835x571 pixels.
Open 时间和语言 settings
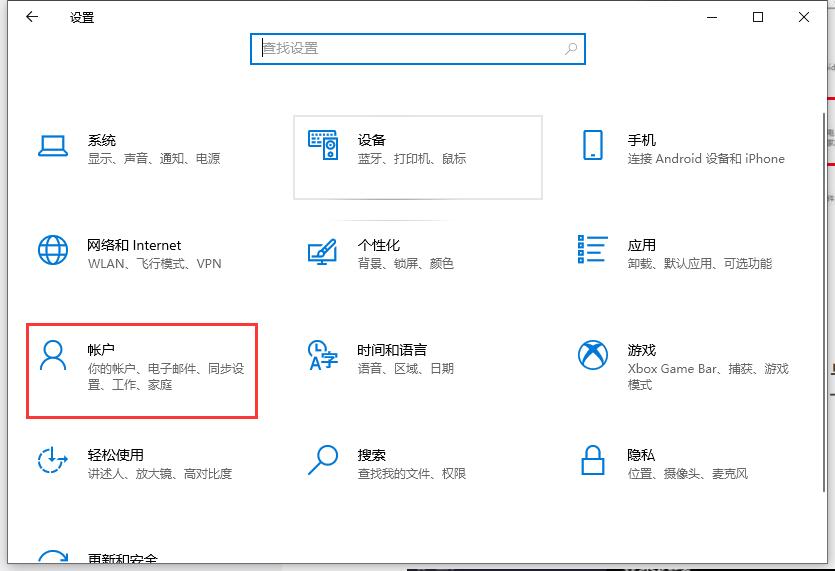(x=392, y=350)
